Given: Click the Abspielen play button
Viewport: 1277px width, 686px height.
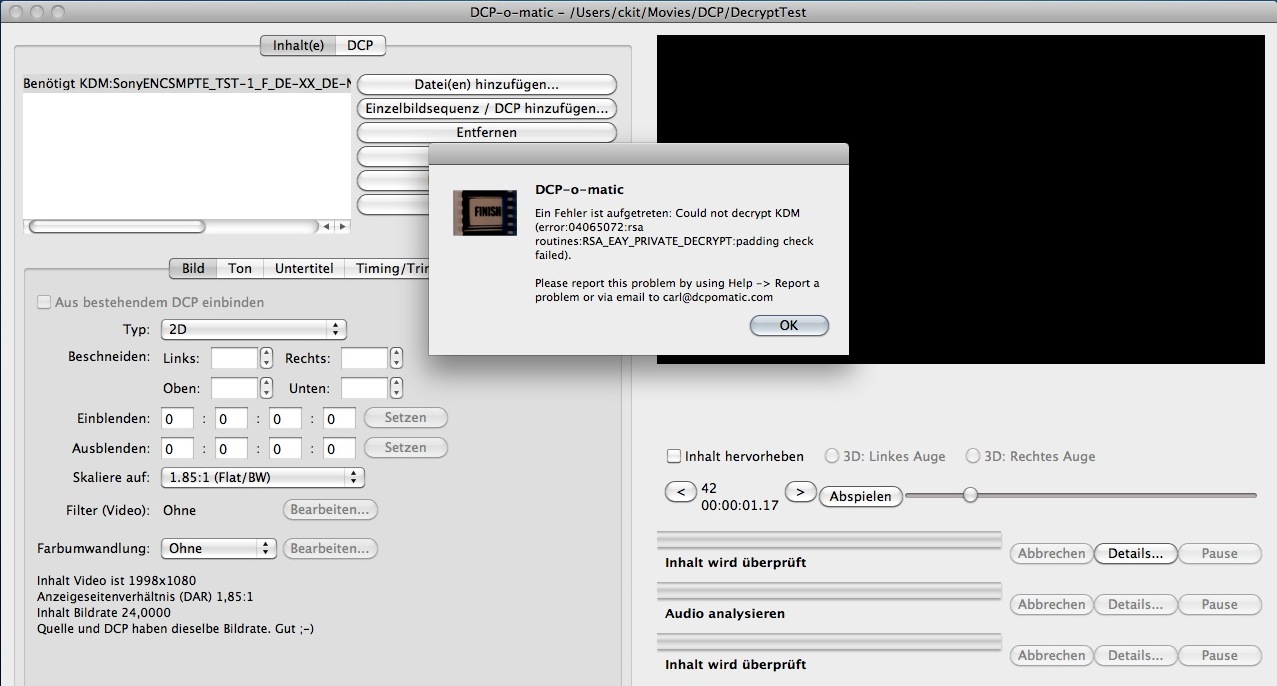Looking at the screenshot, I should [x=861, y=496].
